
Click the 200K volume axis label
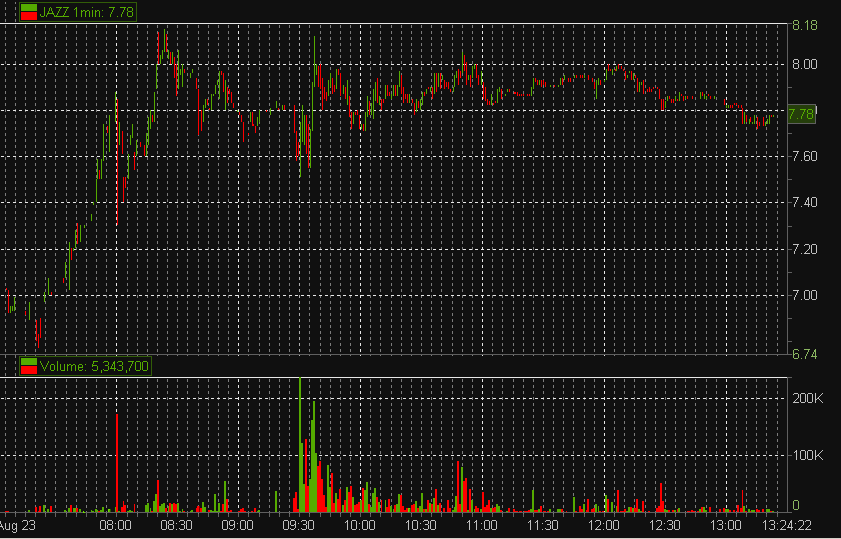click(x=808, y=398)
